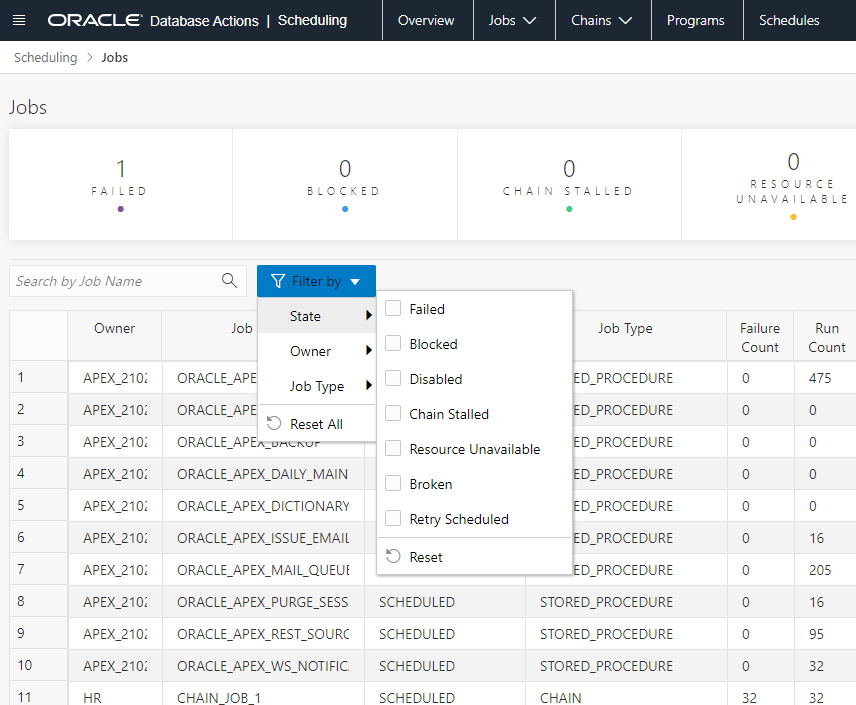Click the green dot under Chain Stalled
Screen dimensions: 856x705
click(x=569, y=209)
